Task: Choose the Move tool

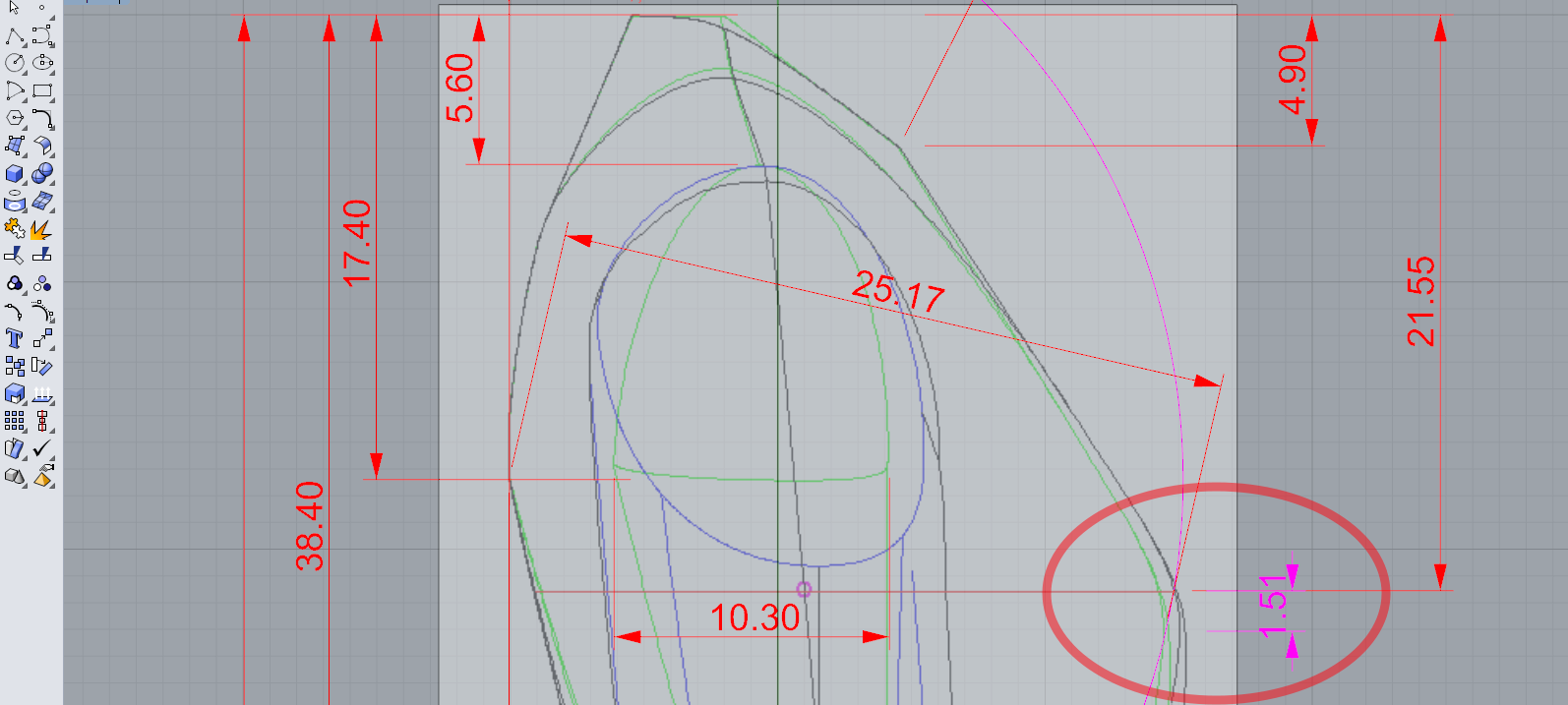Action: [42, 339]
